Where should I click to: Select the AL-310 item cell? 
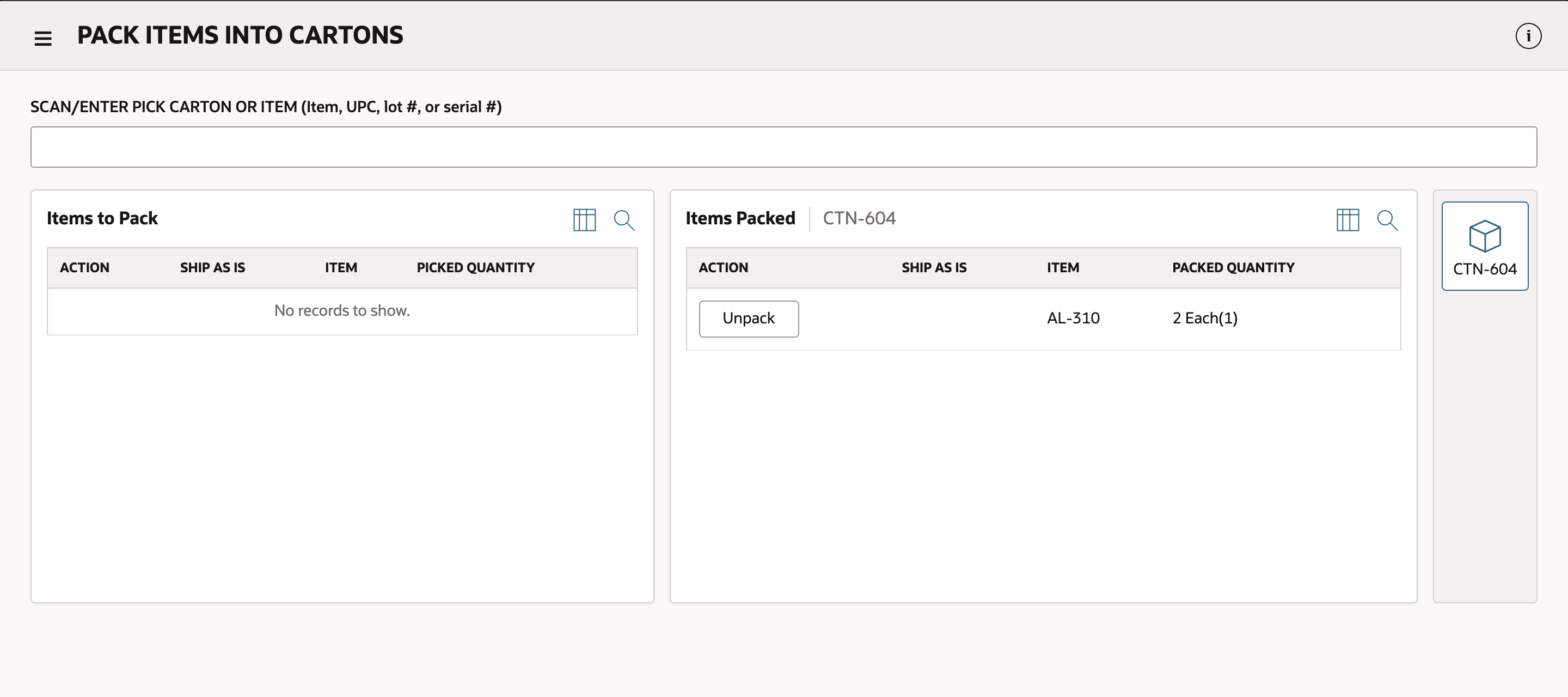(1073, 319)
